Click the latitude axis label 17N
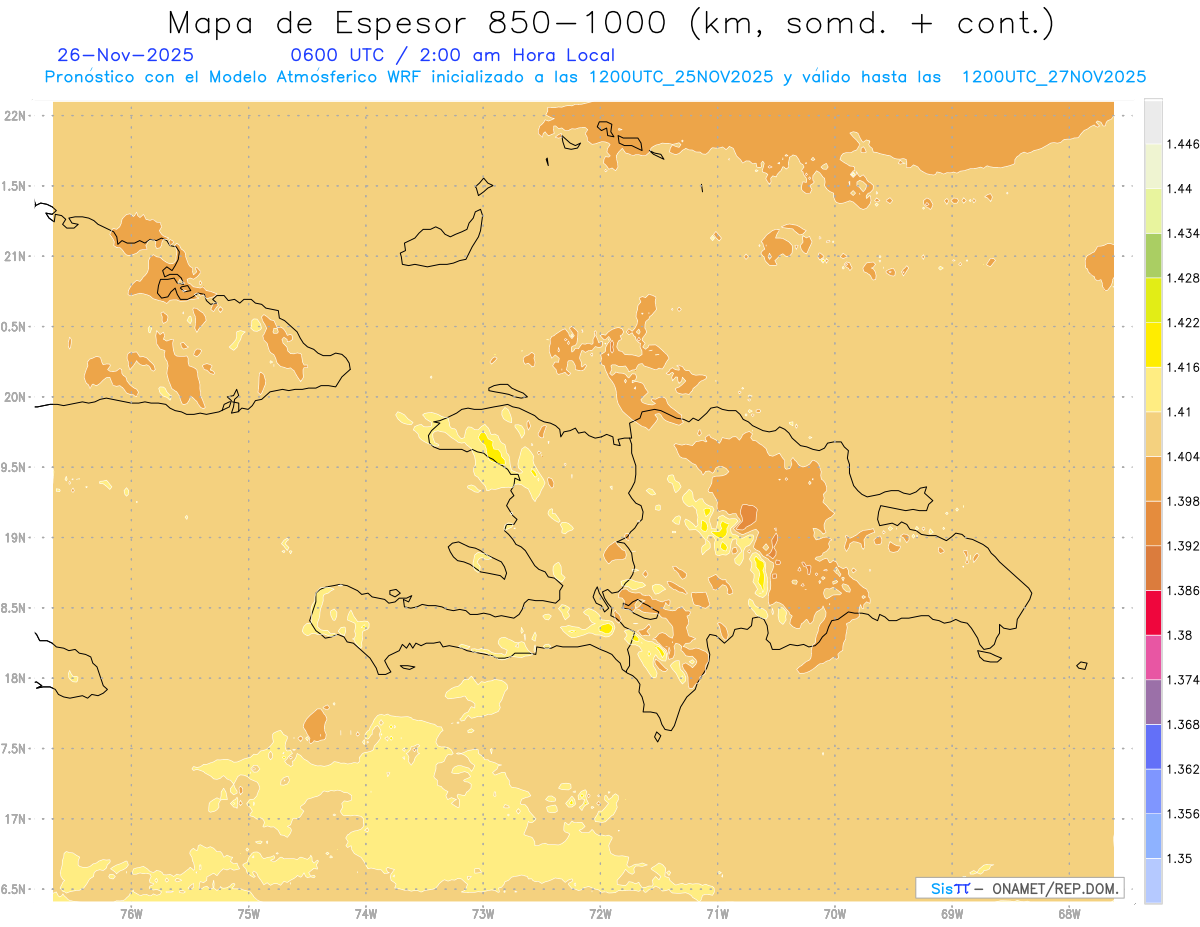Screen dimensions: 1200x927 15,819
